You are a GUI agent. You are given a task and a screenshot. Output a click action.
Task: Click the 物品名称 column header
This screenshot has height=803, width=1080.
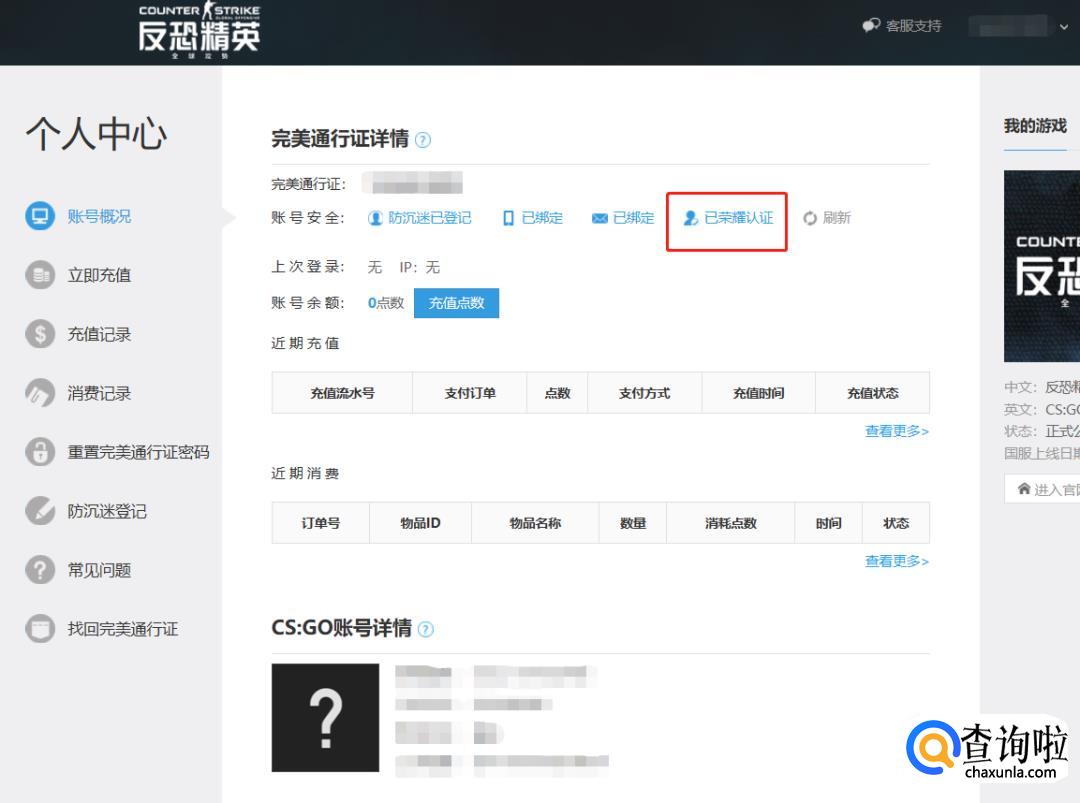pos(535,523)
